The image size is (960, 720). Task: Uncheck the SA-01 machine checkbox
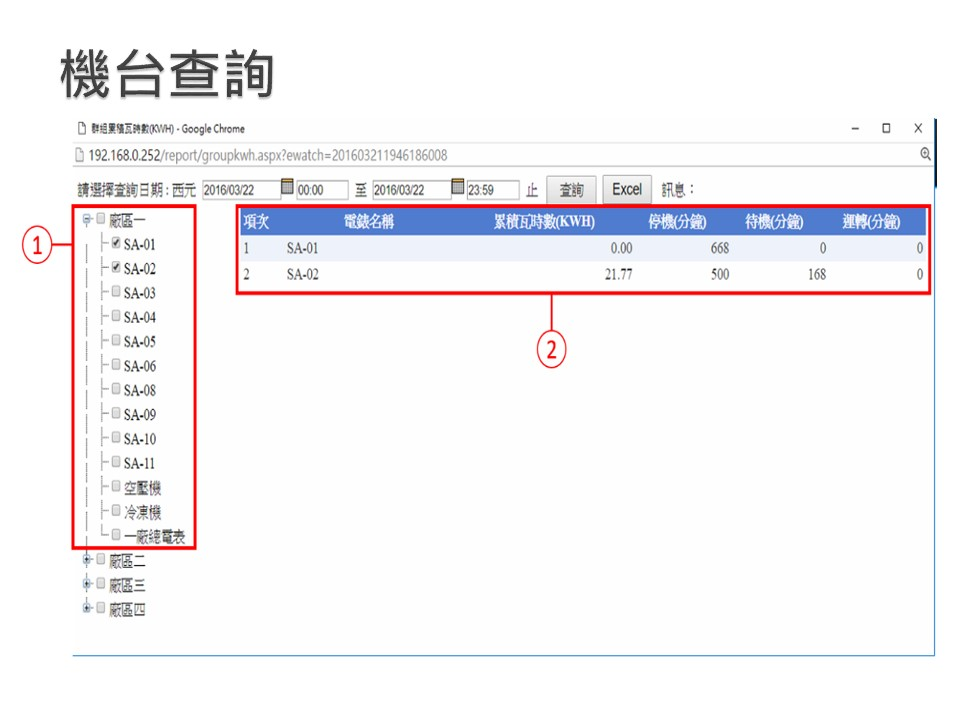pos(117,243)
